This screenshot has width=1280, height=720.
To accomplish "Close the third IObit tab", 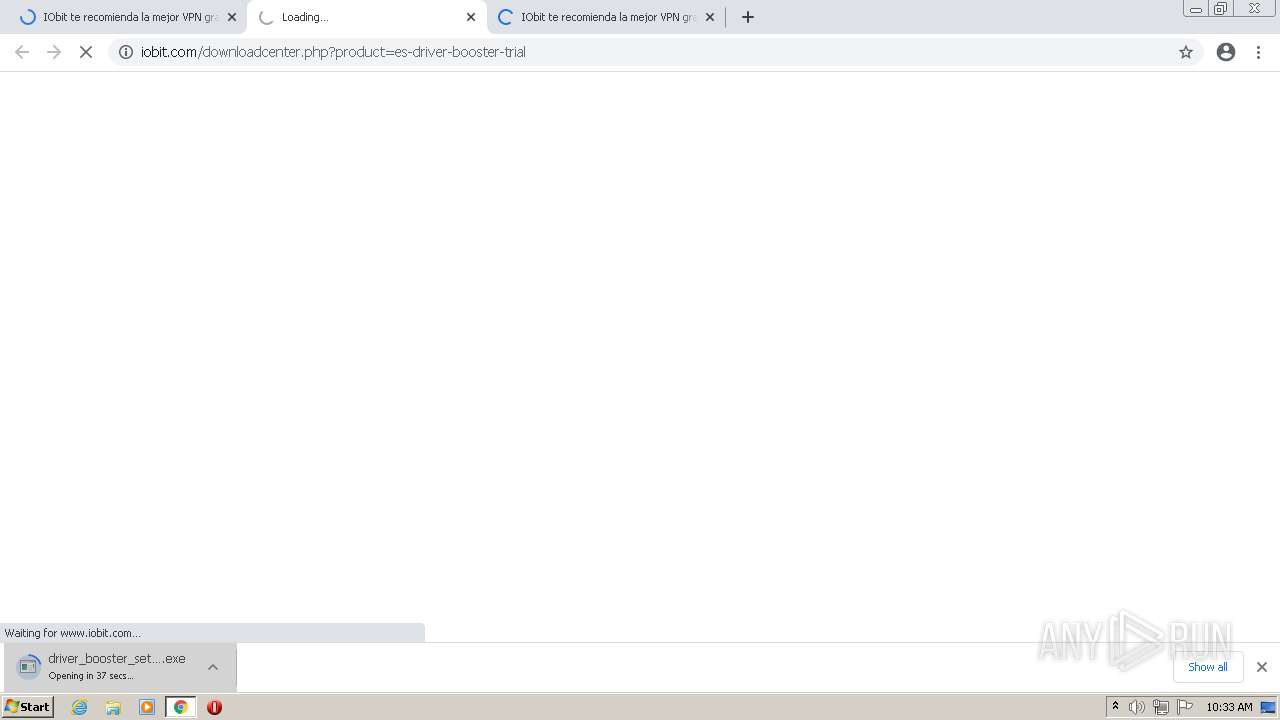I will tap(710, 17).
